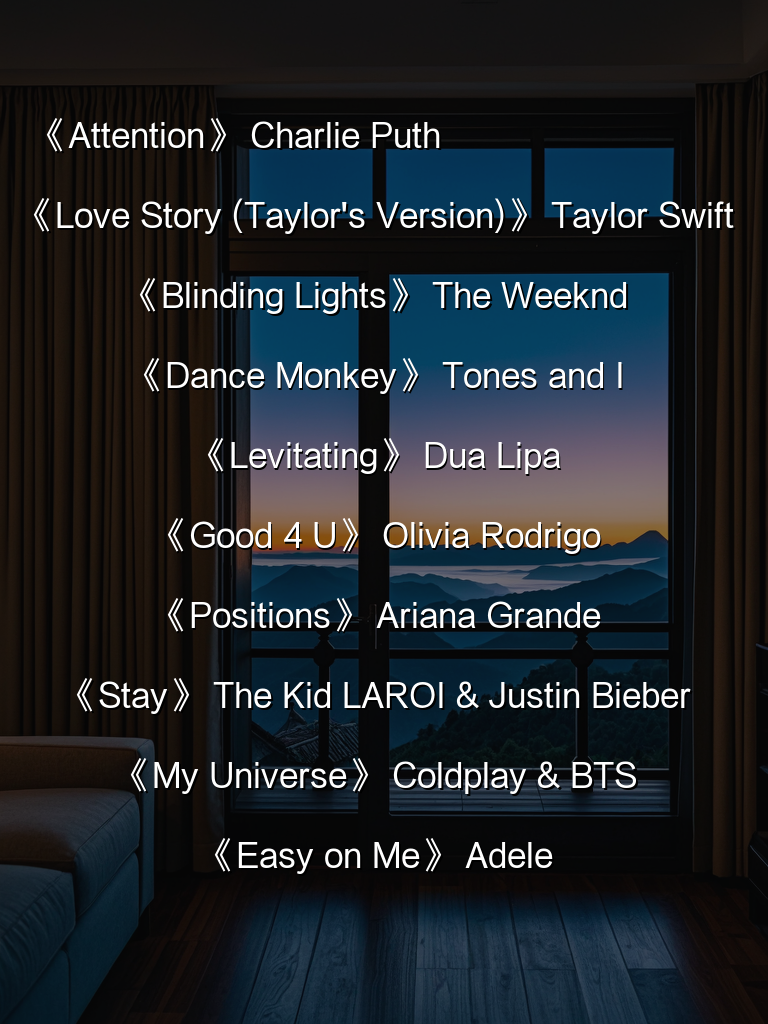Open the Good 4 U song title
This screenshot has width=768, height=1024.
pyautogui.click(x=263, y=537)
